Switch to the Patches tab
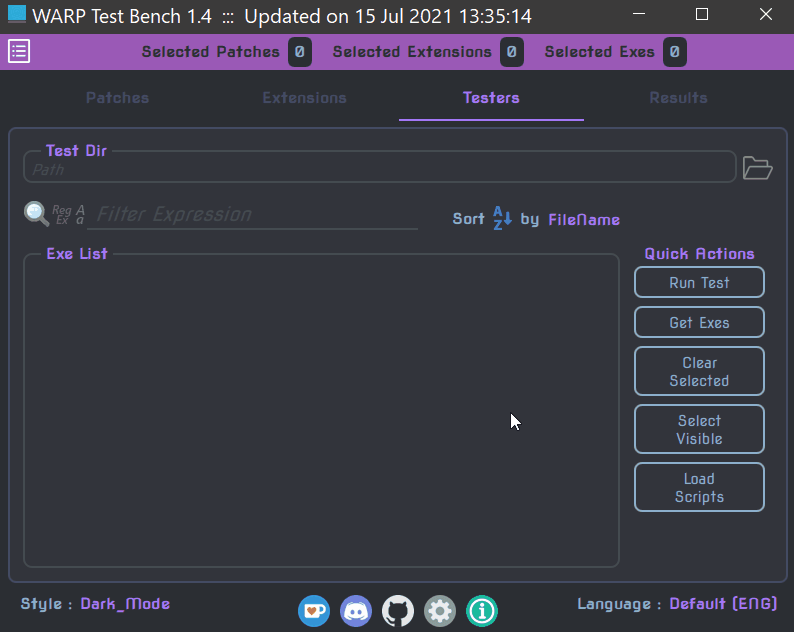 coord(117,98)
